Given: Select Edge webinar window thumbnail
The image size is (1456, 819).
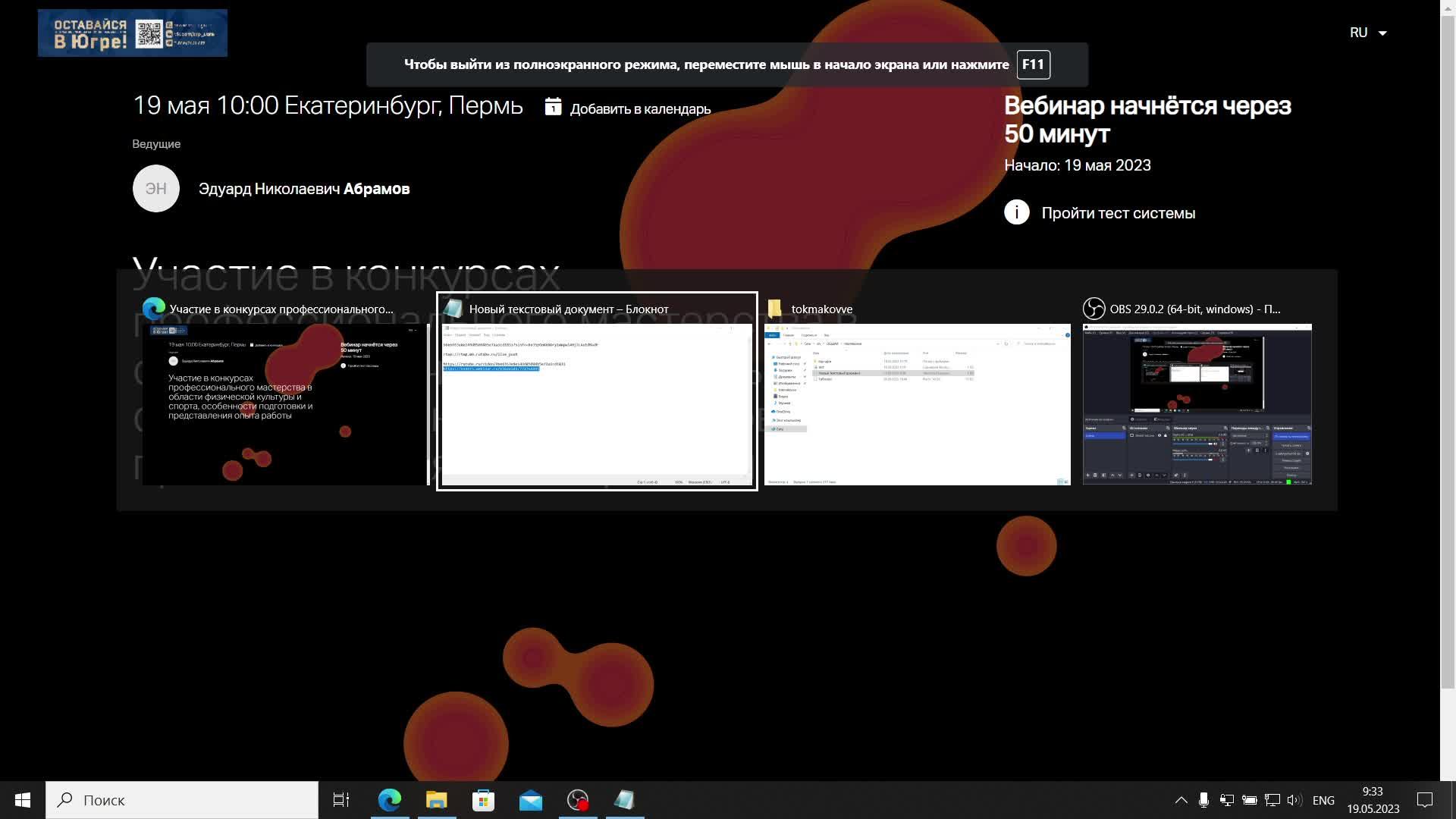Looking at the screenshot, I should click(285, 403).
